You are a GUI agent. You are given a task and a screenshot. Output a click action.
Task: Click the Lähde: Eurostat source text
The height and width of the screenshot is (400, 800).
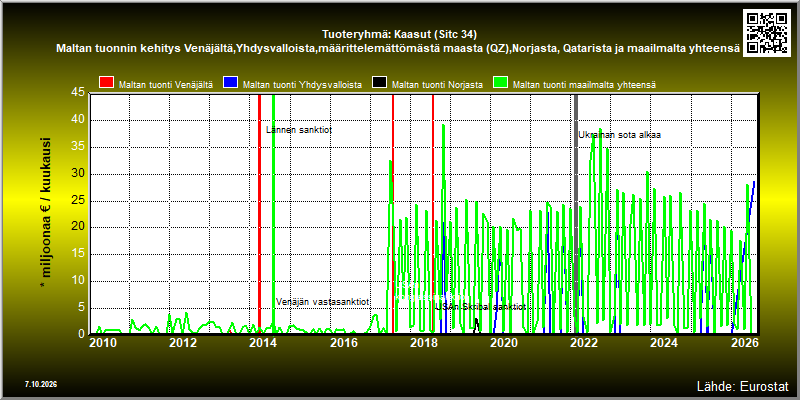click(743, 385)
